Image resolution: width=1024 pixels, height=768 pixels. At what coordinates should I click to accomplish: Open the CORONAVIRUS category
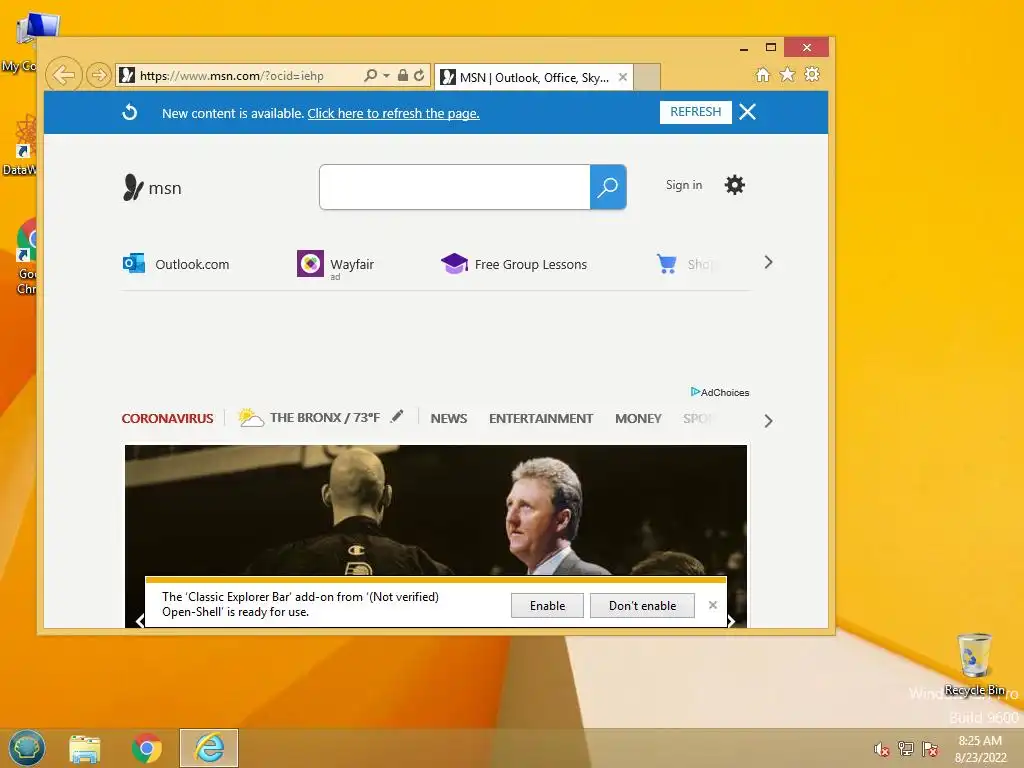pos(167,419)
